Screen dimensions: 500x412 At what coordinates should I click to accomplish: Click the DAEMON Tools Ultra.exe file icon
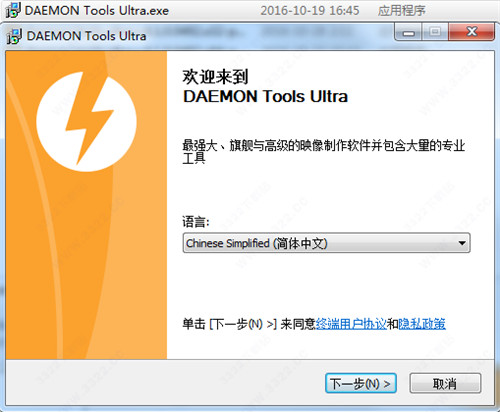(x=13, y=10)
